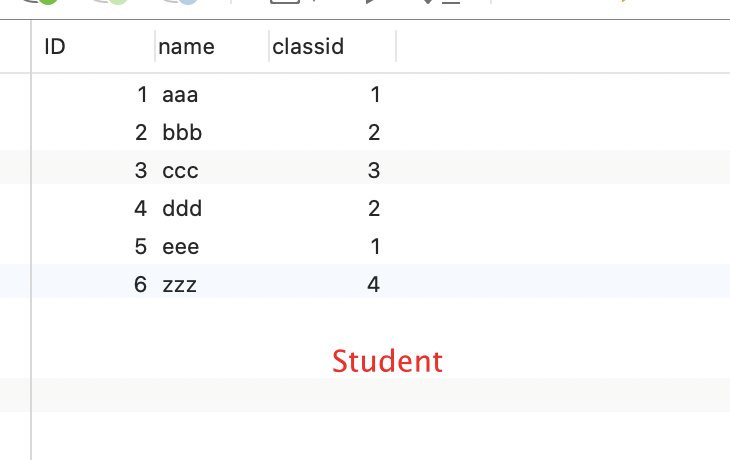Image resolution: width=730 pixels, height=460 pixels.
Task: Select classid cell in the aaa row
Action: (x=375, y=95)
